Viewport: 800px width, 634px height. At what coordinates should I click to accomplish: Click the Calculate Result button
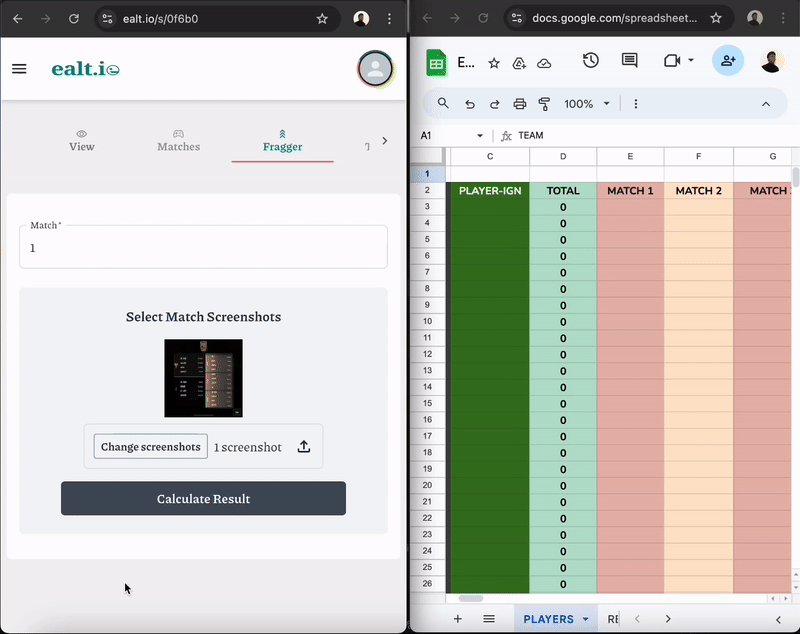204,498
